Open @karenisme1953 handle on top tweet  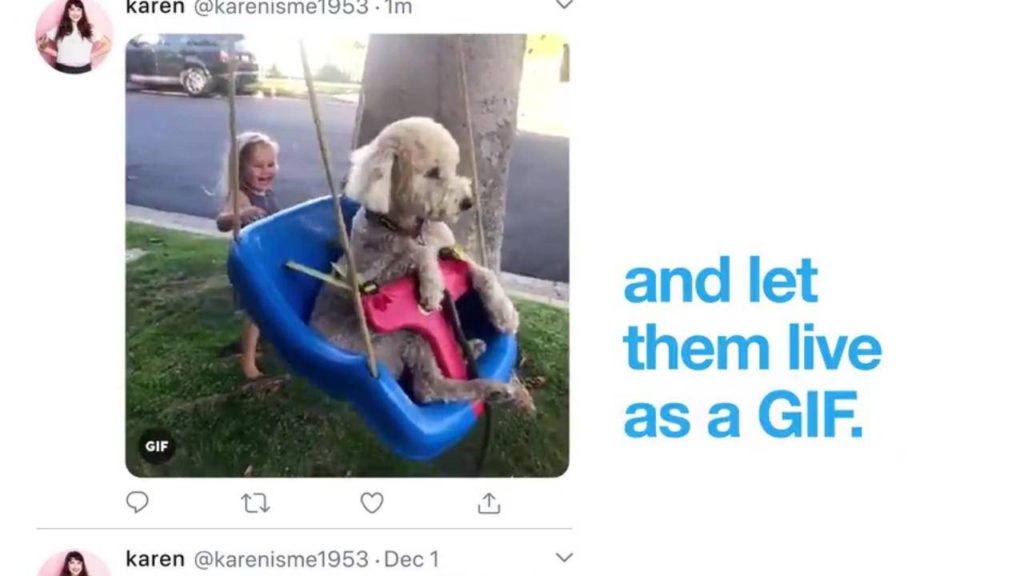(281, 7)
